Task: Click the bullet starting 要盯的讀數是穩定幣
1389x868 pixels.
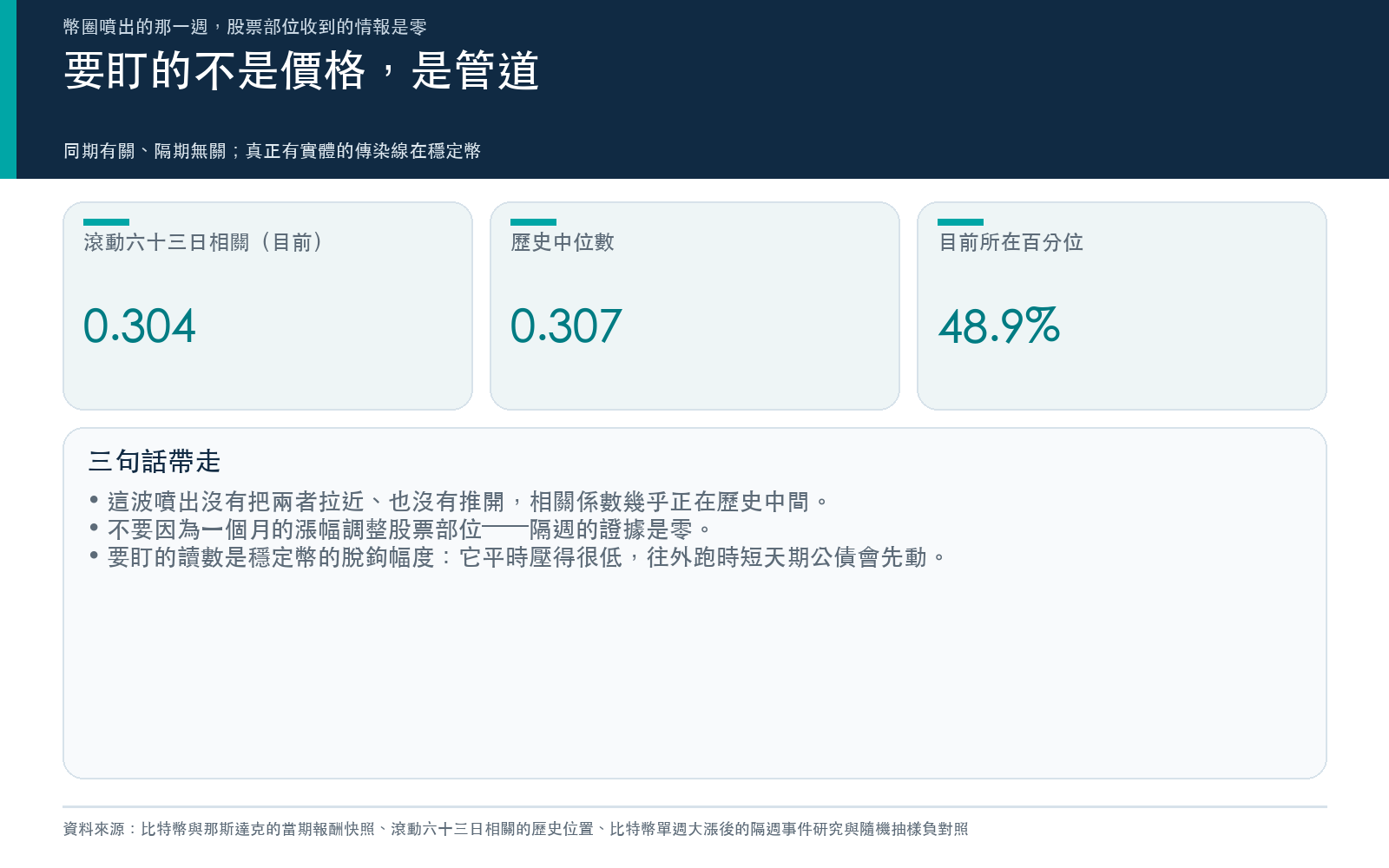Action: pyautogui.click(x=517, y=557)
